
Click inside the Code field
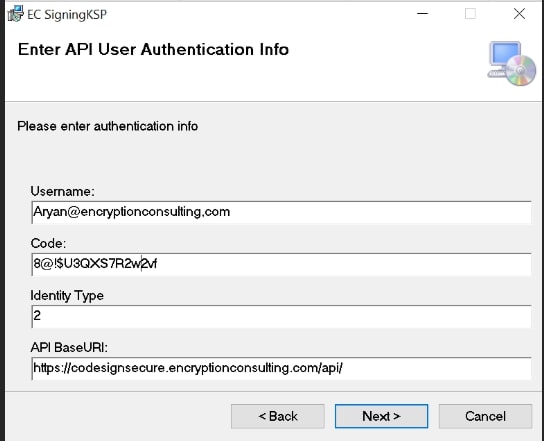coord(281,264)
